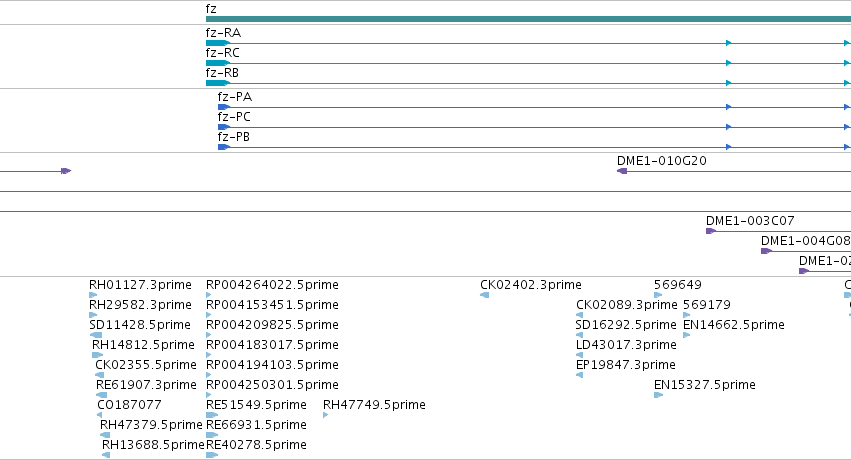Select the RP004194103.5prime label
The width and height of the screenshot is (851, 460).
pos(272,365)
